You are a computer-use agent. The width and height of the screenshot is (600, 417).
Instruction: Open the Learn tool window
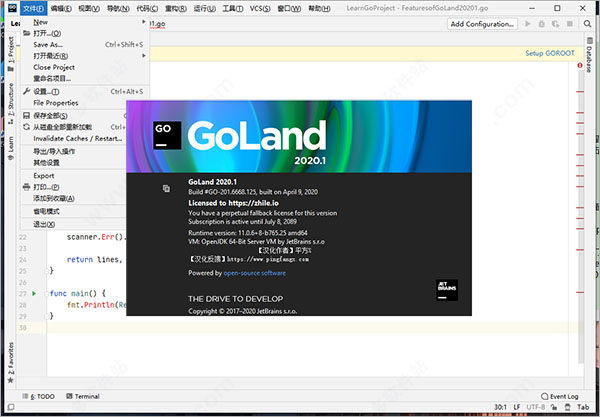click(11, 147)
